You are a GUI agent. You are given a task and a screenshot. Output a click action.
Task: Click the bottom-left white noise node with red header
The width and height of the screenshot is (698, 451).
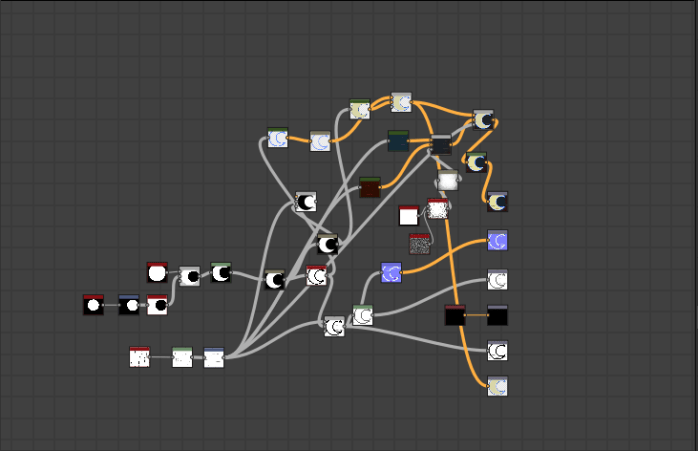point(139,357)
